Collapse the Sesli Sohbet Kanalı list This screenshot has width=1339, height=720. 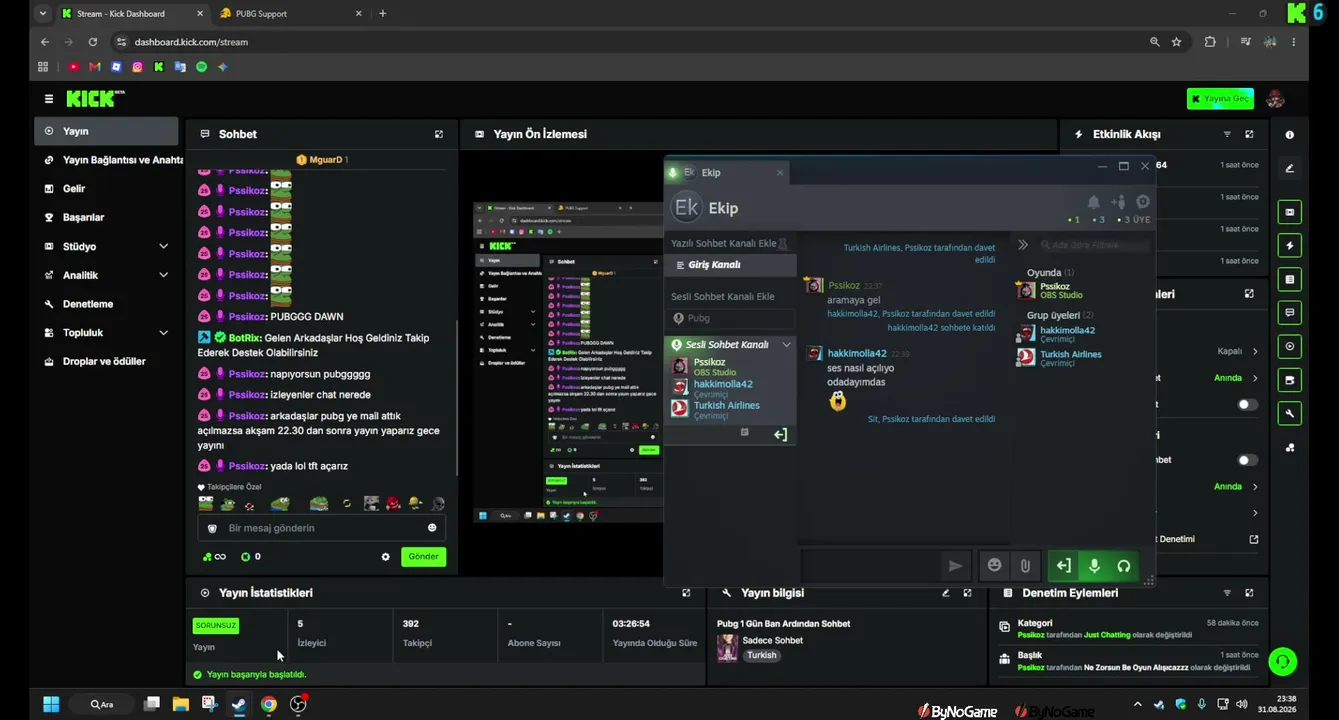click(786, 345)
